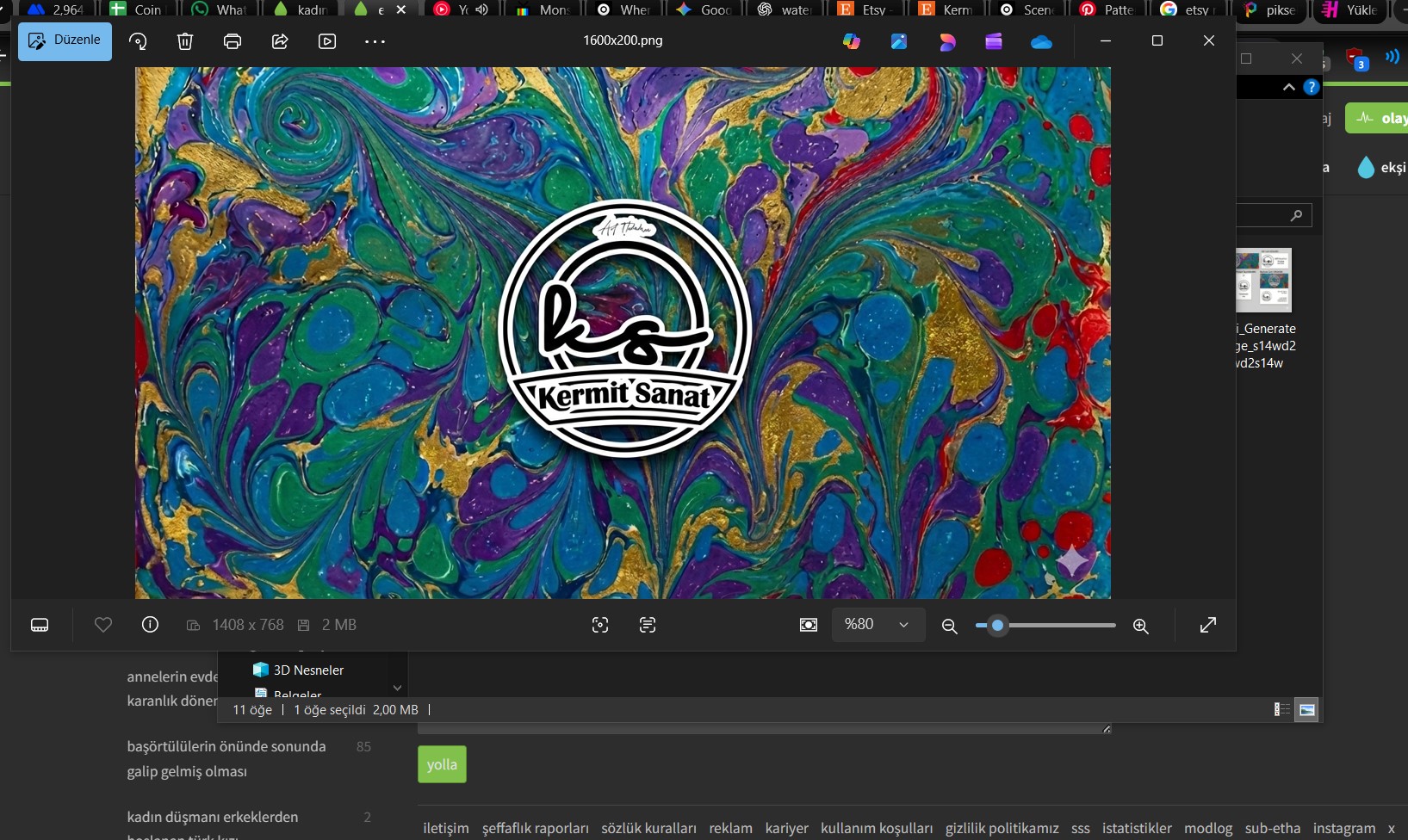The width and height of the screenshot is (1408, 840).
Task: Open the kariyer footer link
Action: point(787,828)
